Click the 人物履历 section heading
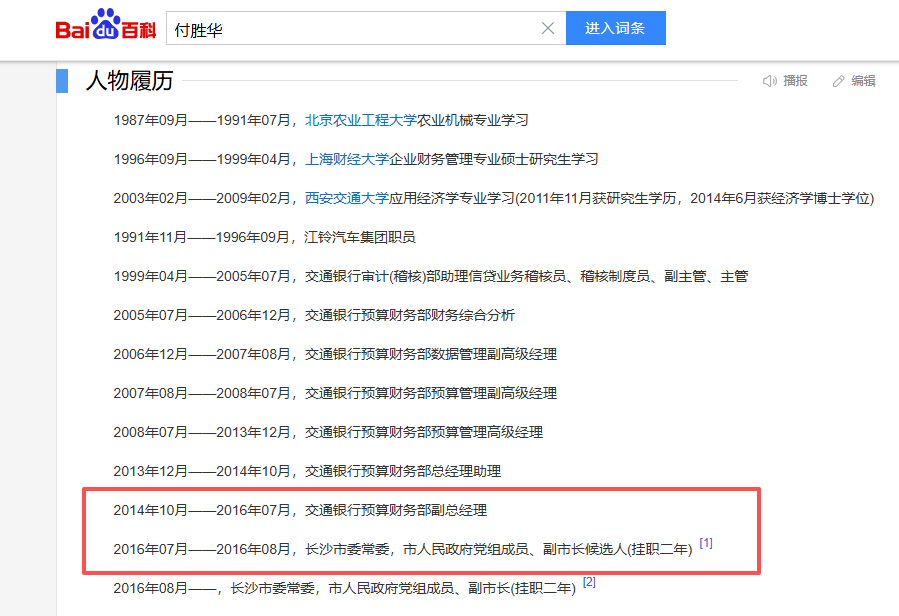The height and width of the screenshot is (616, 899). (130, 80)
